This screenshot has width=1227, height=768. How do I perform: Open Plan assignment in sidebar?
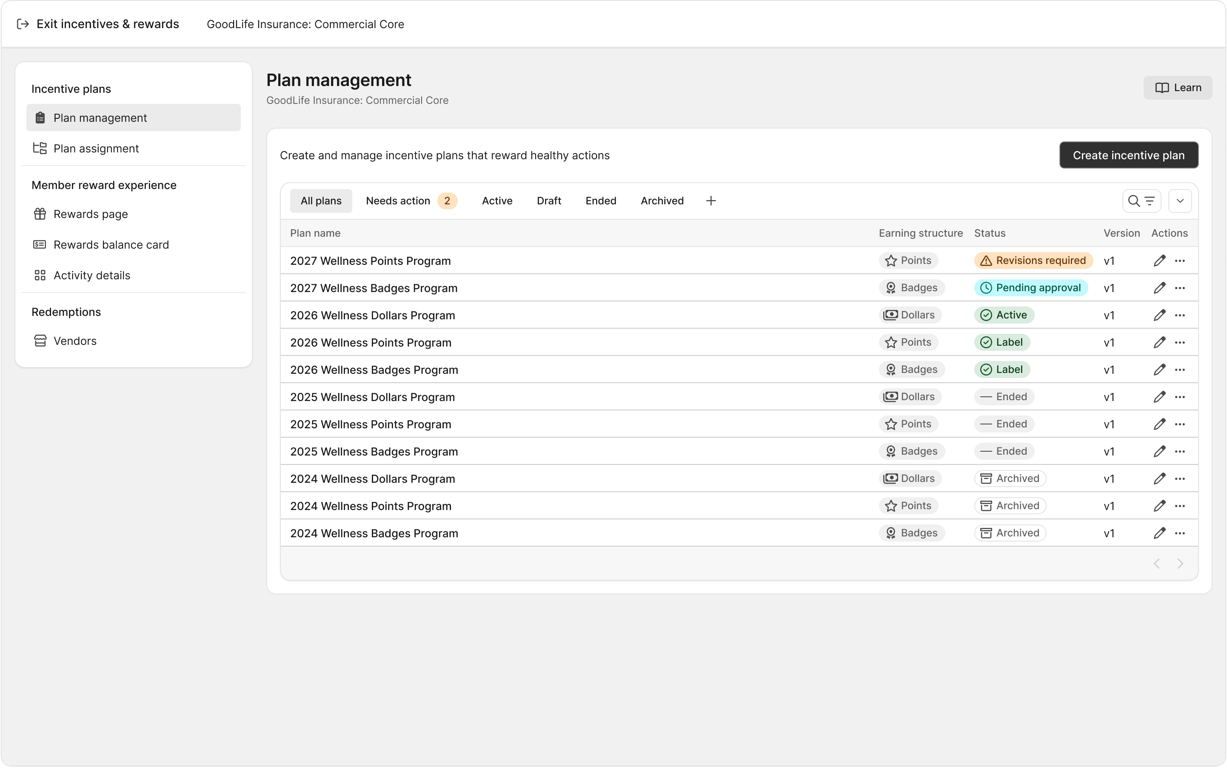tap(134, 148)
